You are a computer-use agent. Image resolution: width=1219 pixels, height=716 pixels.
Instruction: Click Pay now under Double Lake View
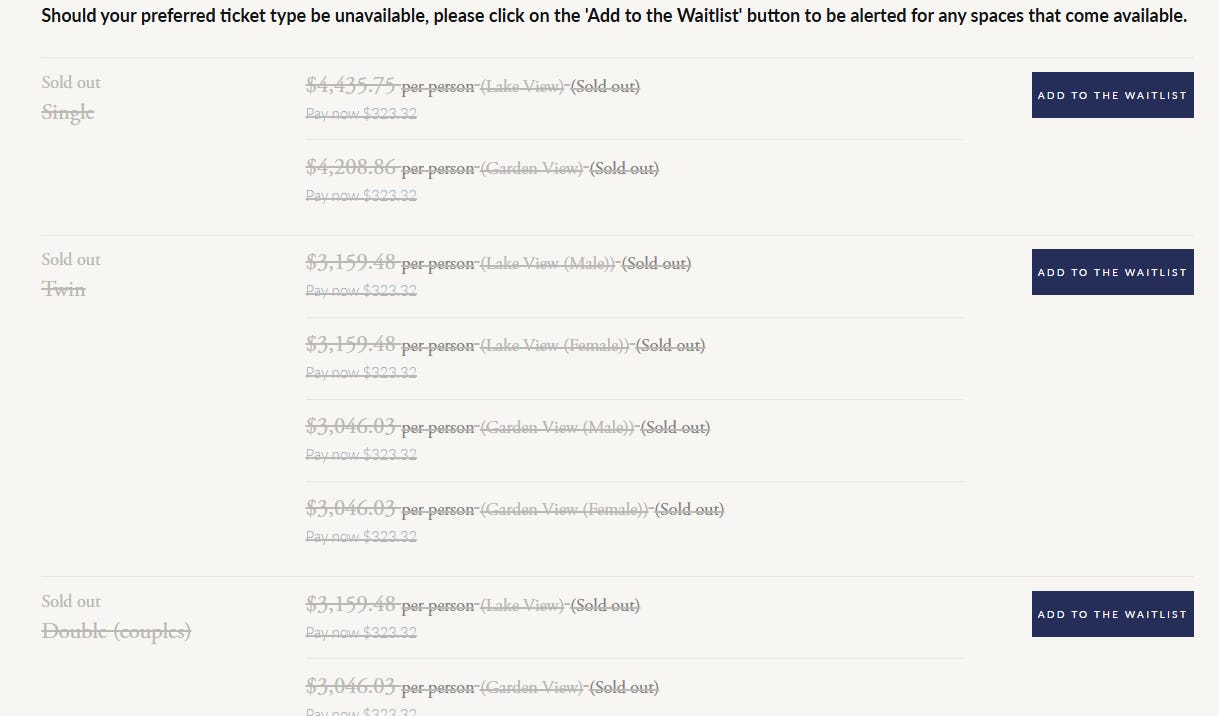(361, 633)
